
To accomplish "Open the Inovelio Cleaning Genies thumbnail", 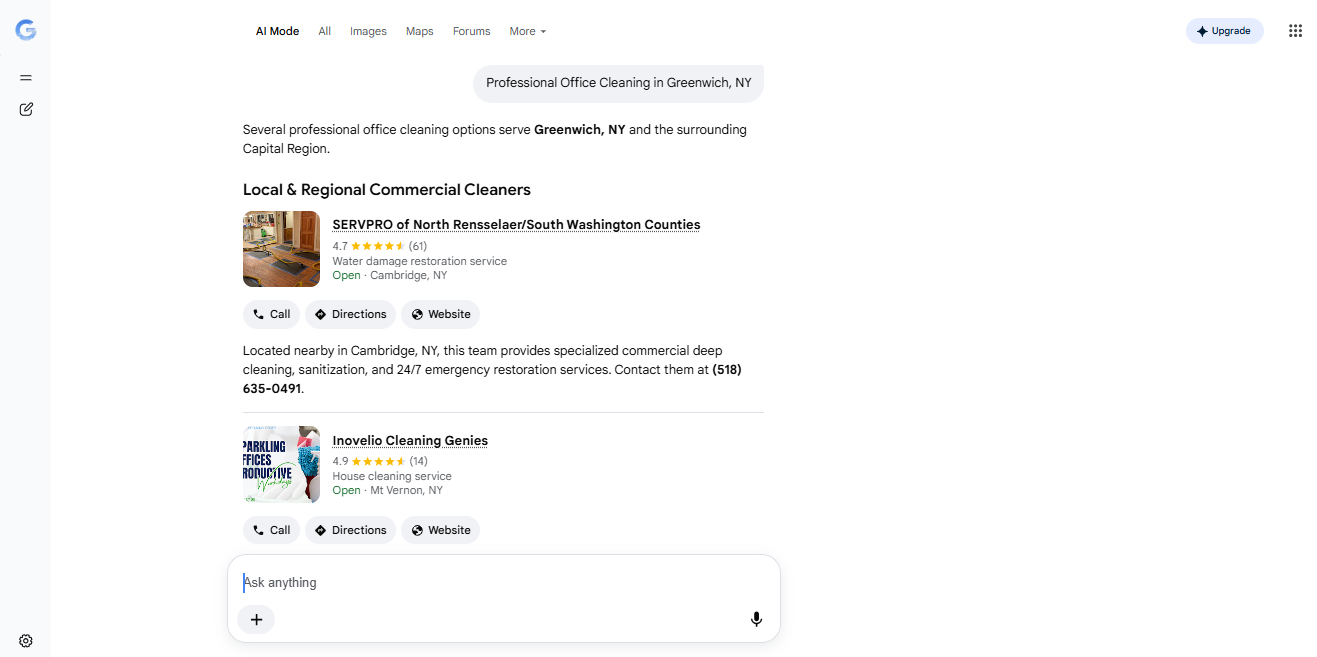I will 281,465.
